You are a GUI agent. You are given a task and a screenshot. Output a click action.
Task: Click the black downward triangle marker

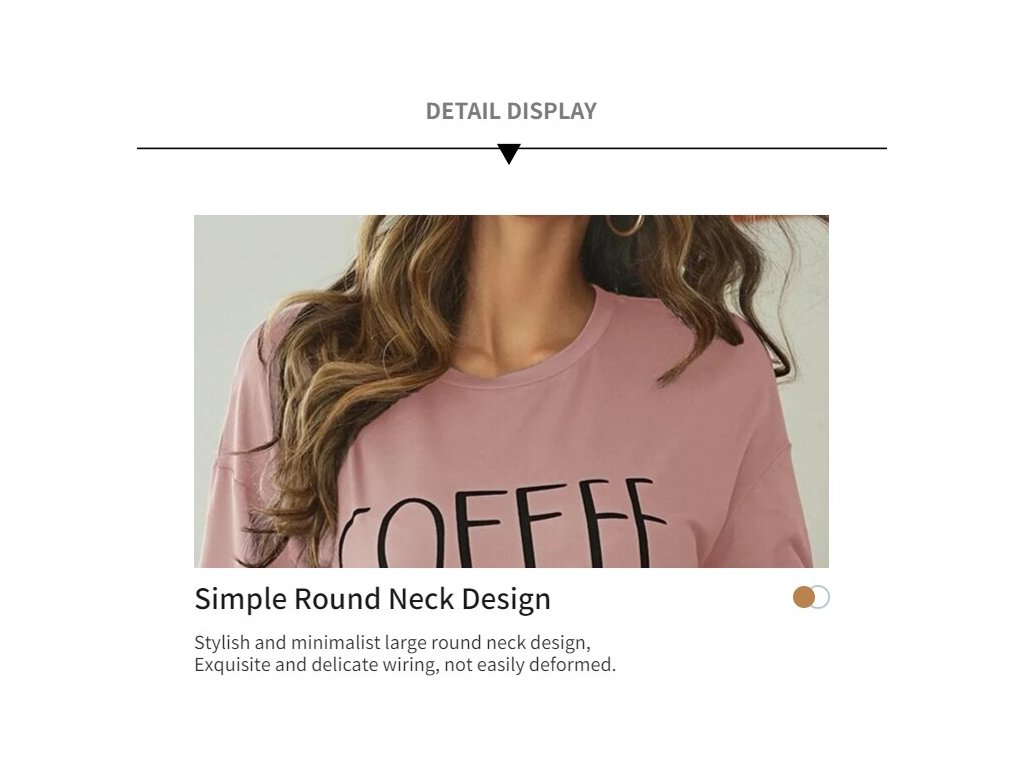(509, 153)
